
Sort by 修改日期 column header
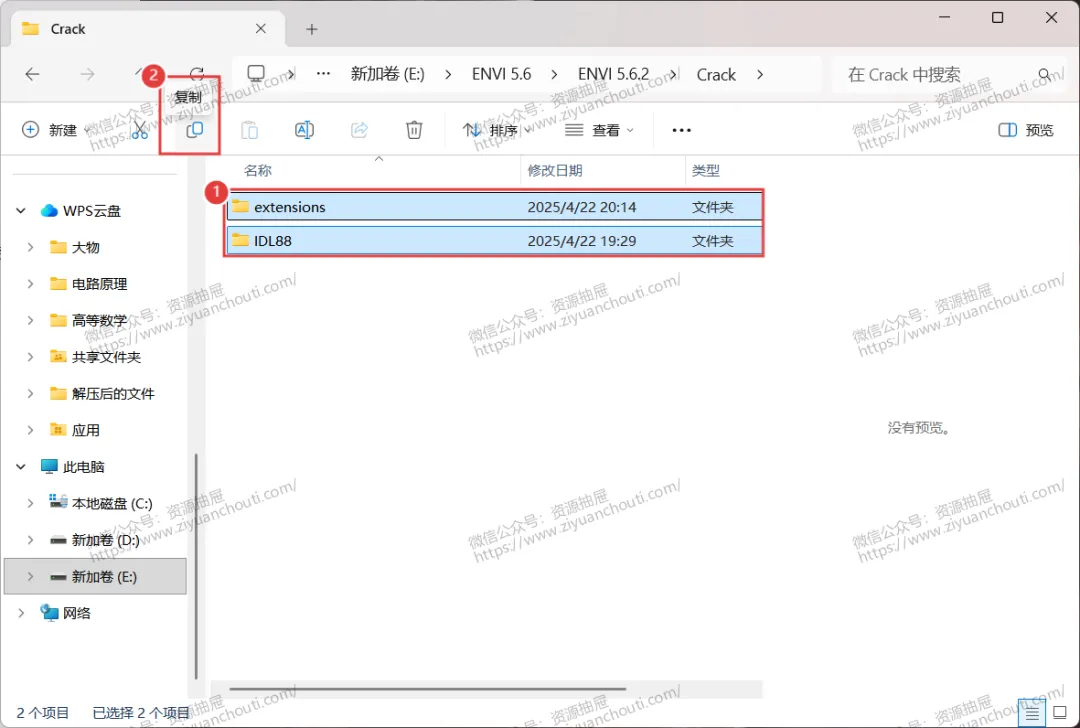coord(555,171)
